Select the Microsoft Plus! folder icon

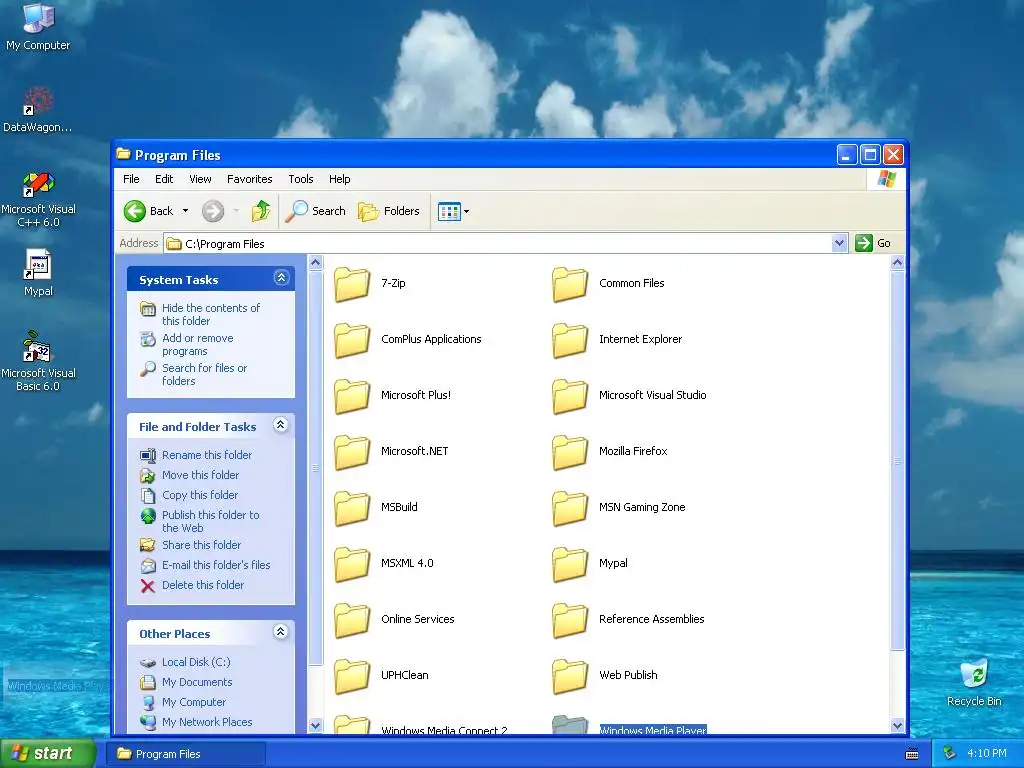coord(352,396)
